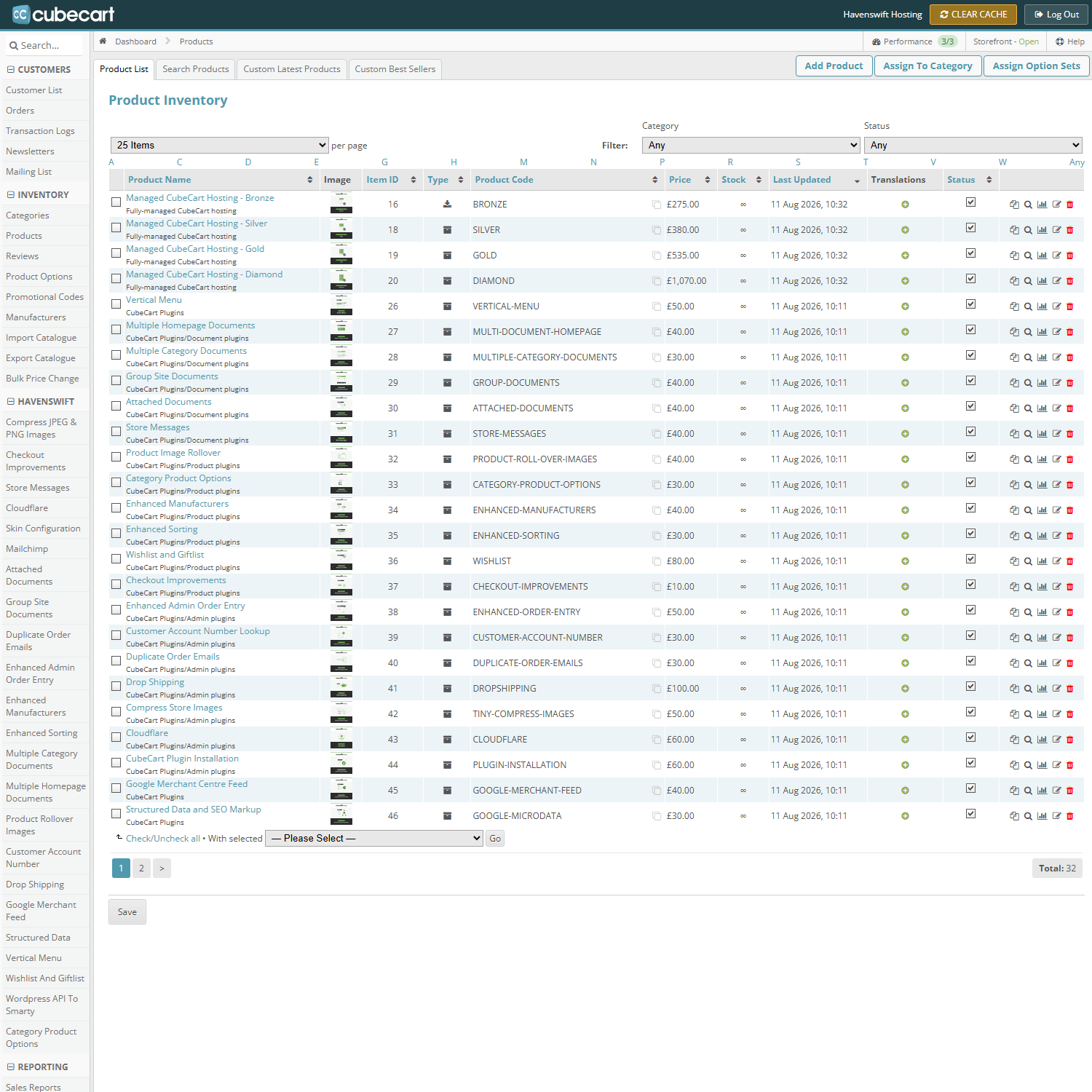Screen dimensions: 1092x1092
Task: Click the CubeCart logo
Action: 63,14
